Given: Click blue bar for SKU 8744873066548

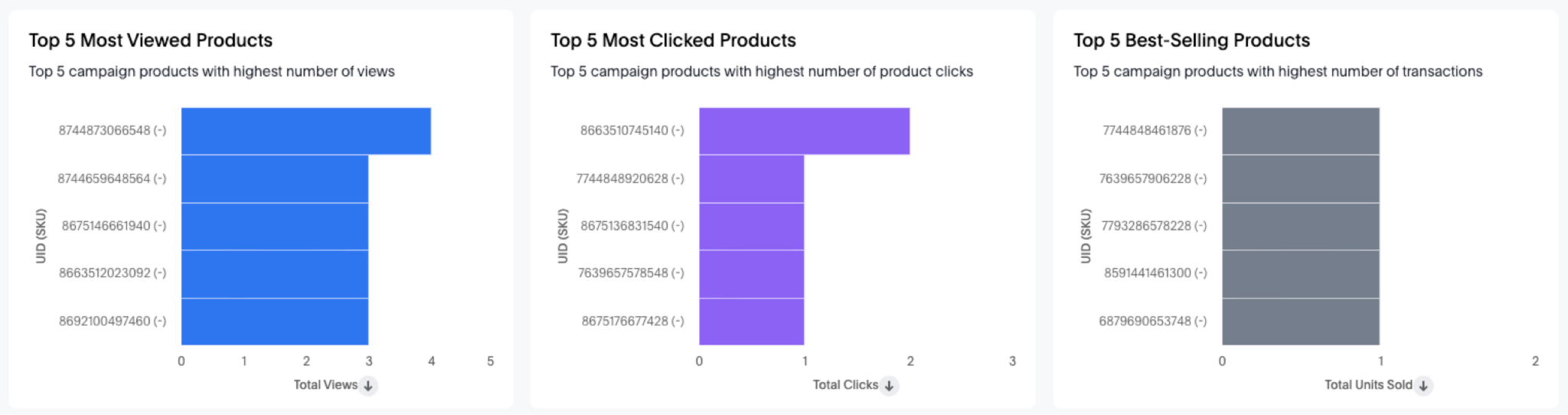Looking at the screenshot, I should 305,131.
